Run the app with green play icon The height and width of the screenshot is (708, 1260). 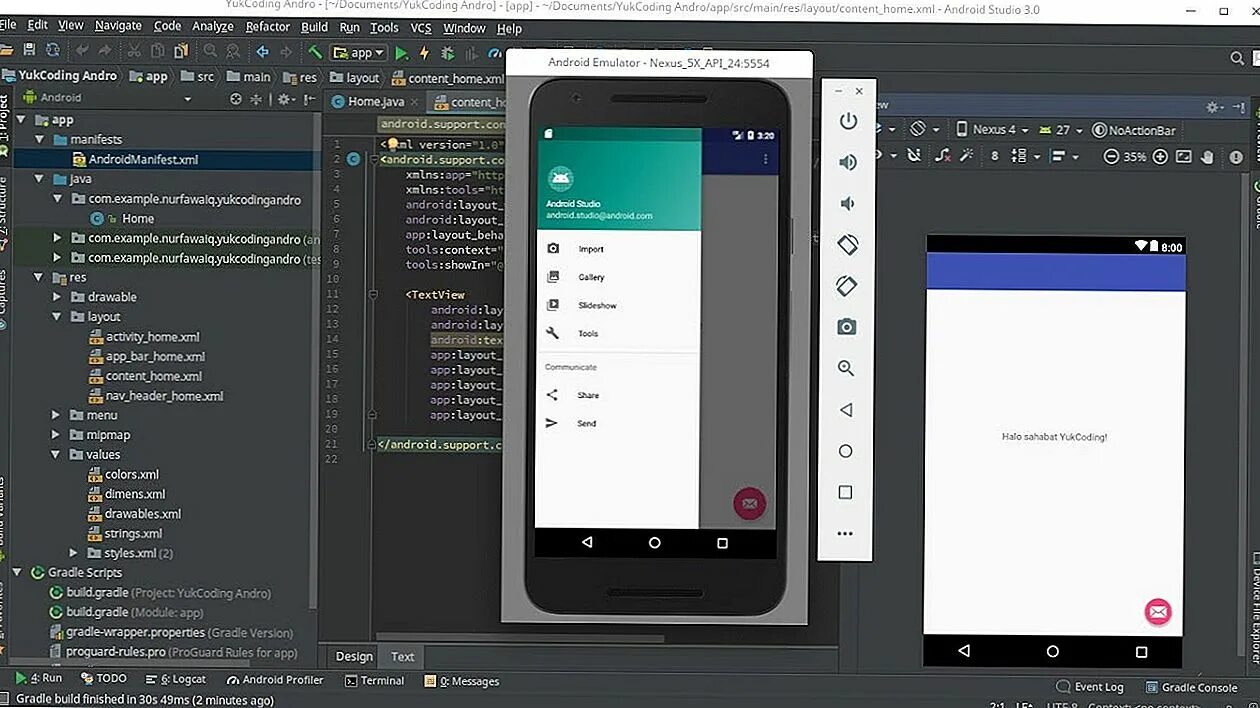coord(401,52)
